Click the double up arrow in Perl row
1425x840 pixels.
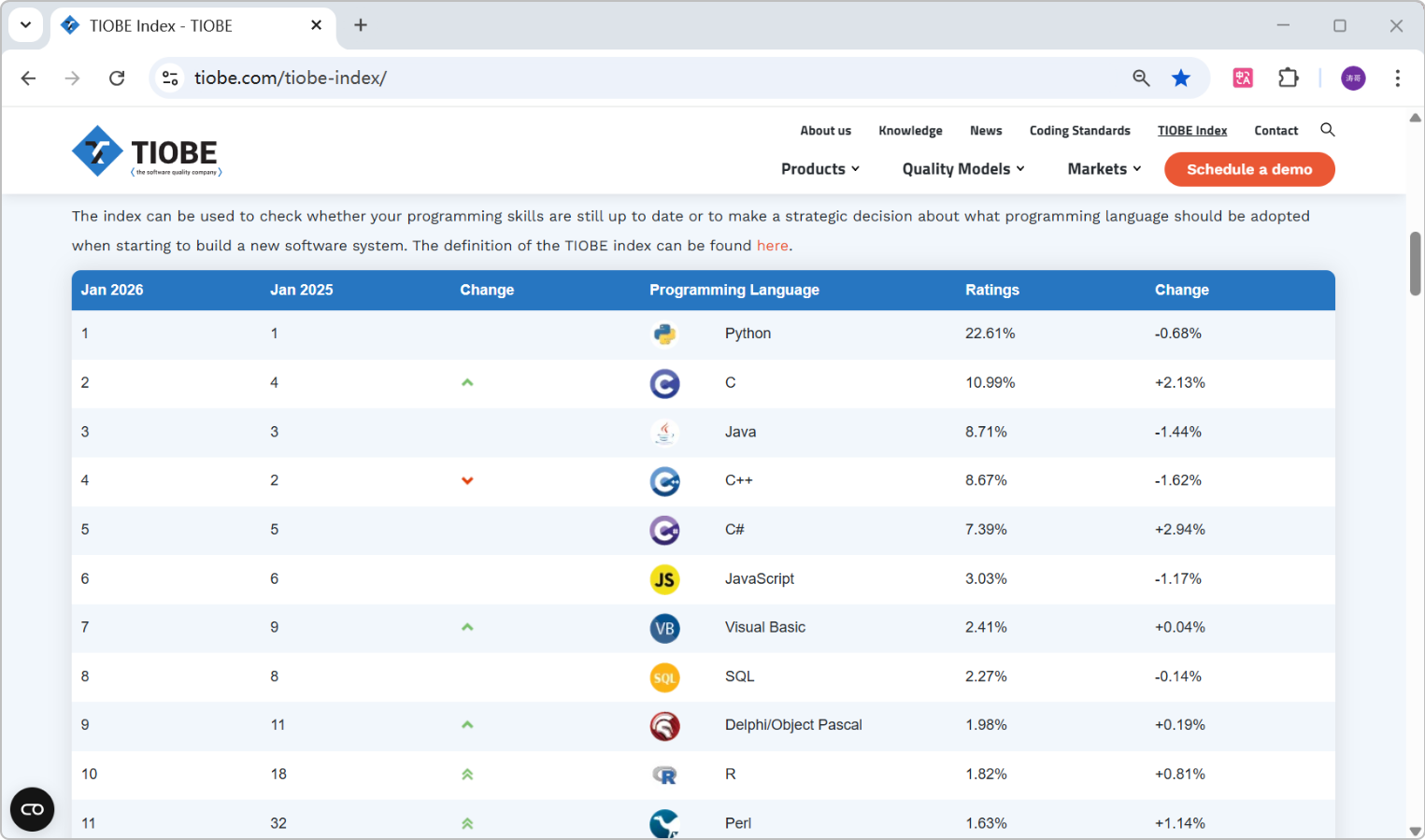pyautogui.click(x=467, y=823)
